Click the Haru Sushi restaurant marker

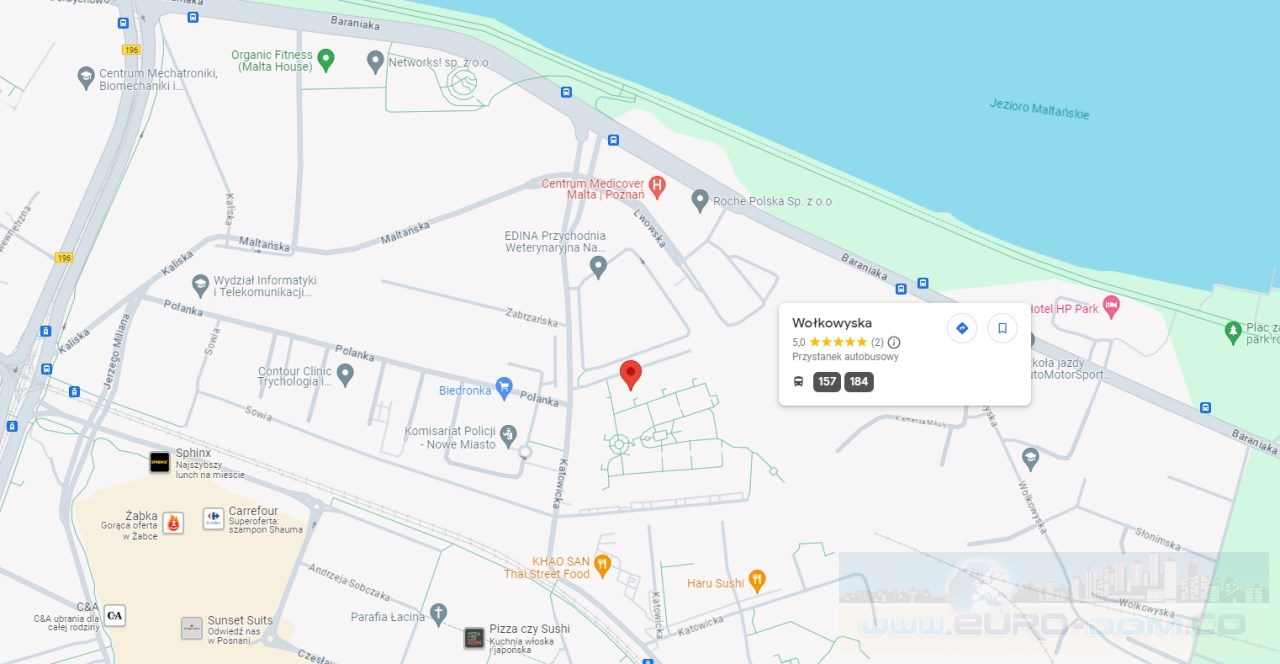point(757,580)
